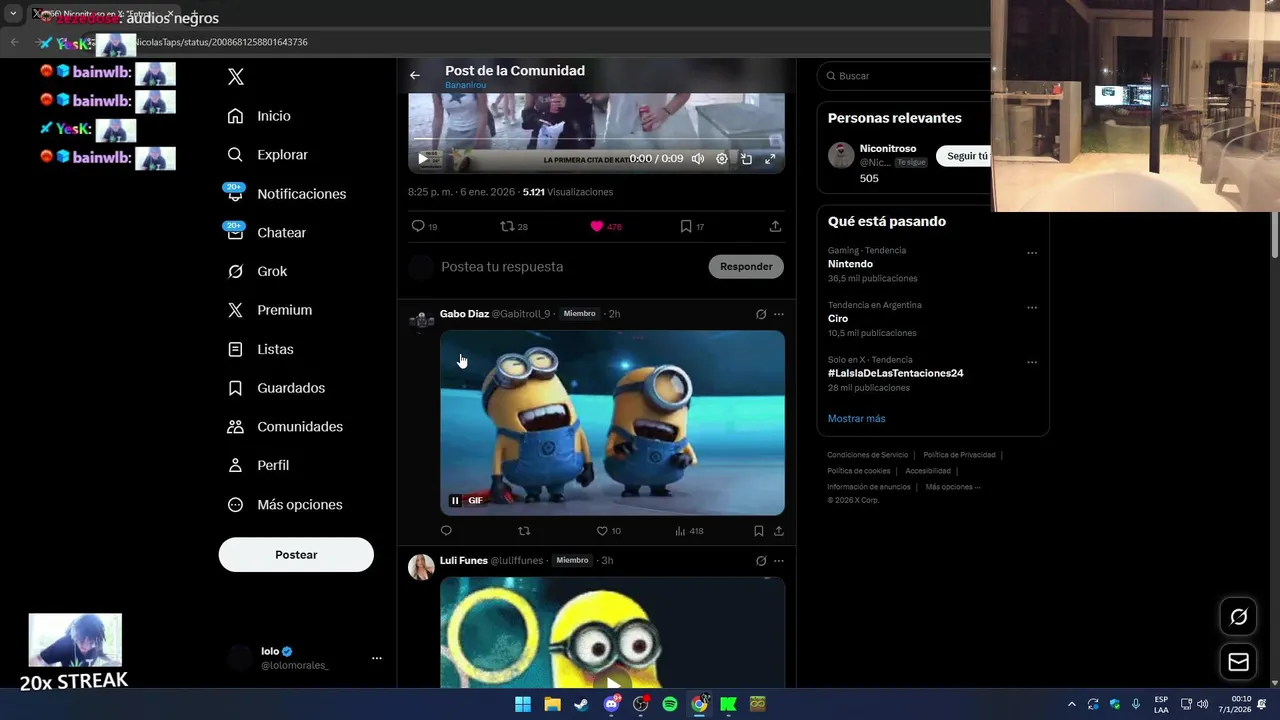Go back with the arrow beside Post de la Comunidad
The width and height of the screenshot is (1280, 720).
(415, 75)
